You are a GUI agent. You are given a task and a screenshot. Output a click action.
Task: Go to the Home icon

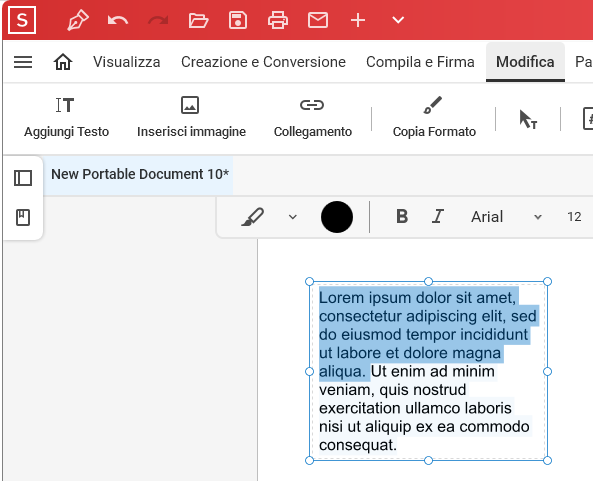click(63, 62)
